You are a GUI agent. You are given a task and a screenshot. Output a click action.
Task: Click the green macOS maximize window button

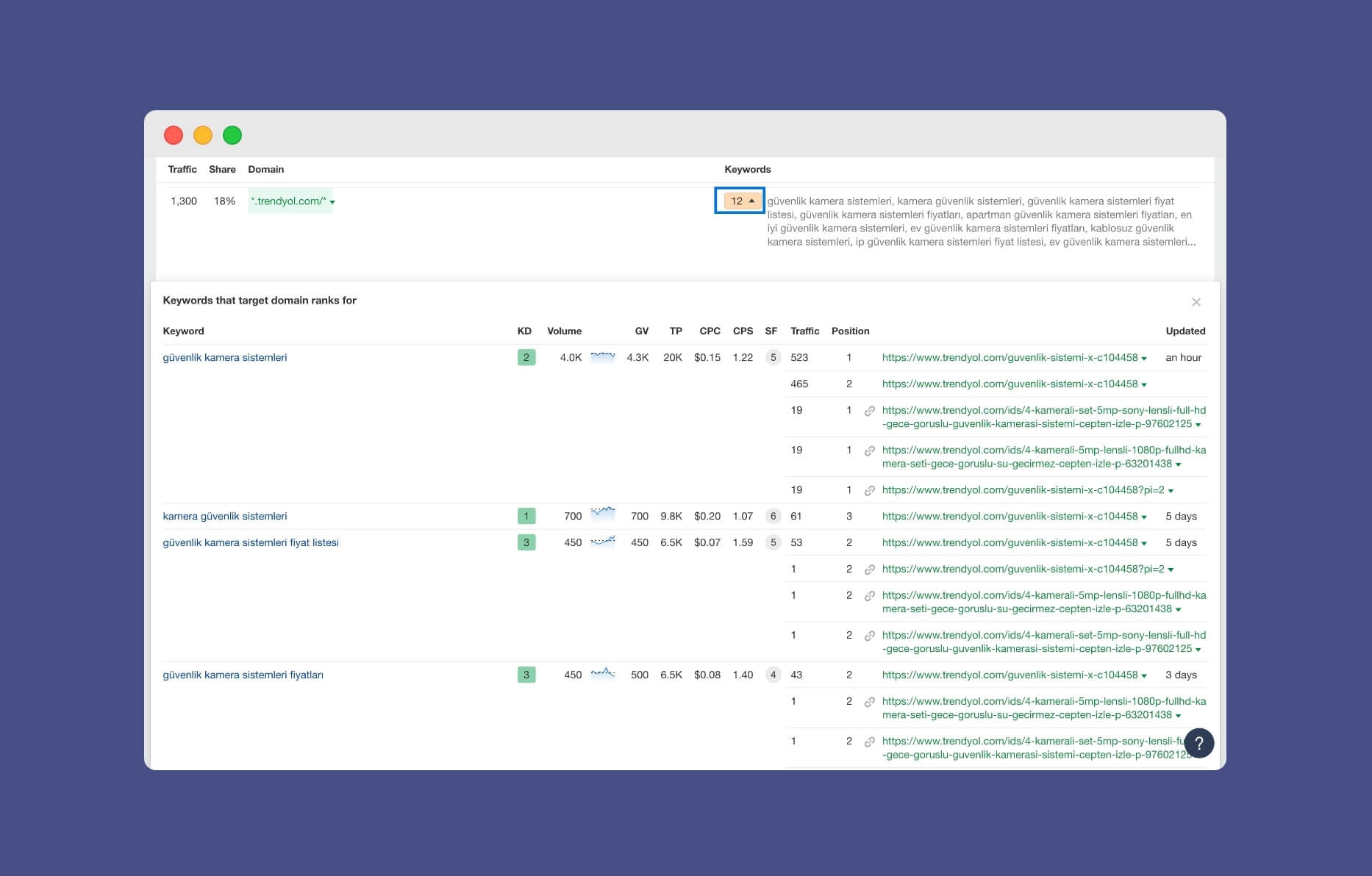tap(232, 135)
